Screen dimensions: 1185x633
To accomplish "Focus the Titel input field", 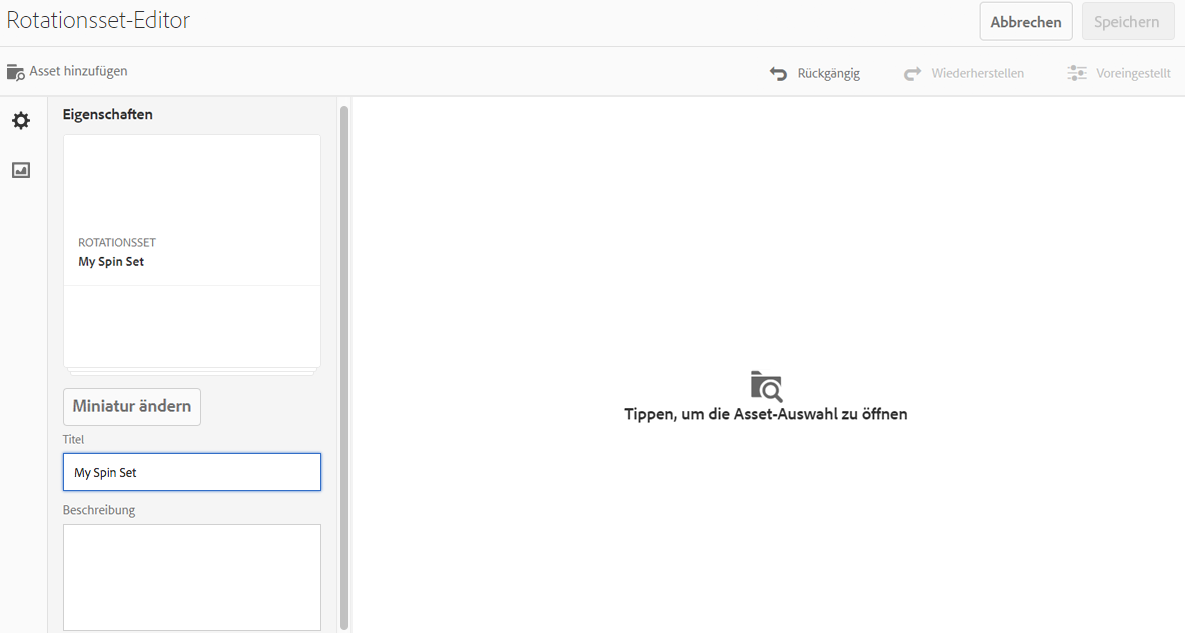I will tap(192, 472).
